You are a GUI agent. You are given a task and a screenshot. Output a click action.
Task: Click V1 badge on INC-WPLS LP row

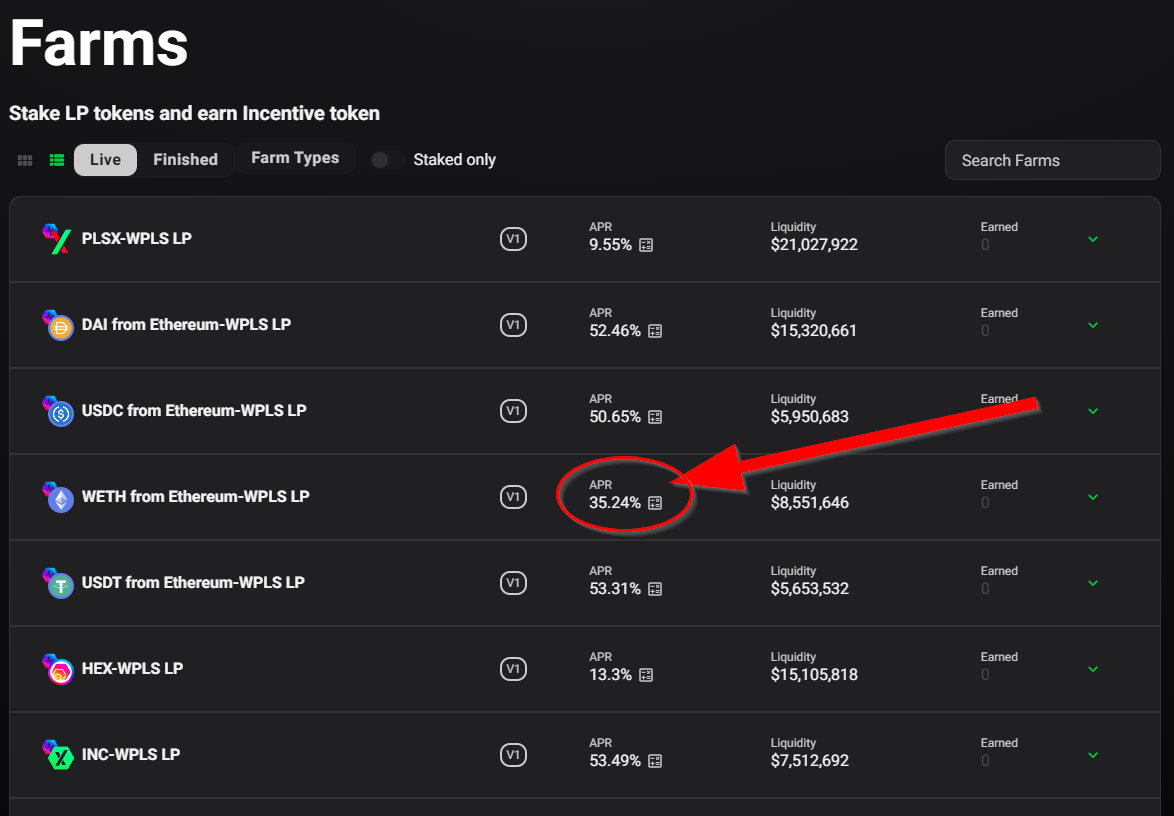pyautogui.click(x=513, y=755)
